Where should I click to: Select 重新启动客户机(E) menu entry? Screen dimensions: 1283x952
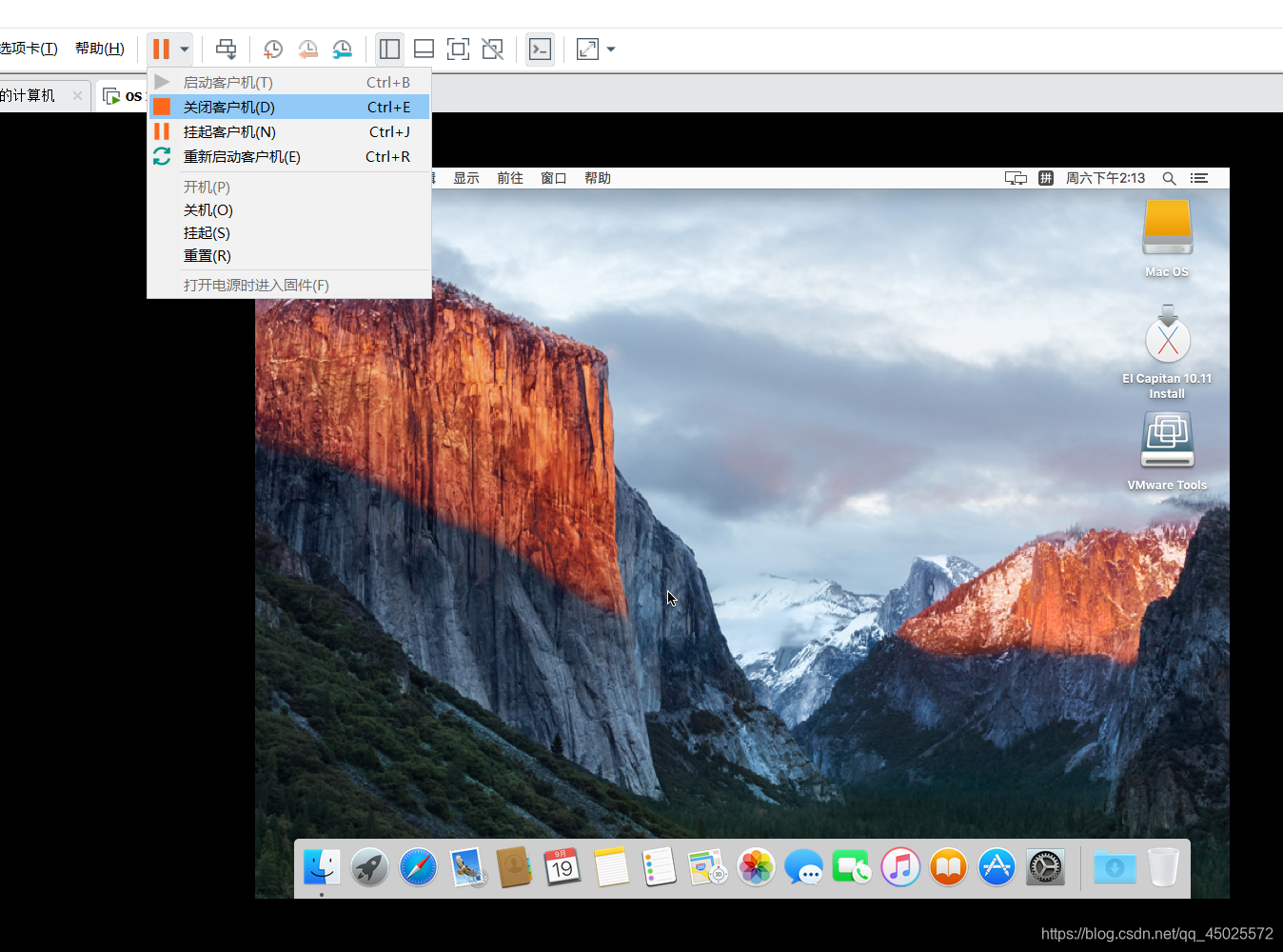(x=289, y=156)
